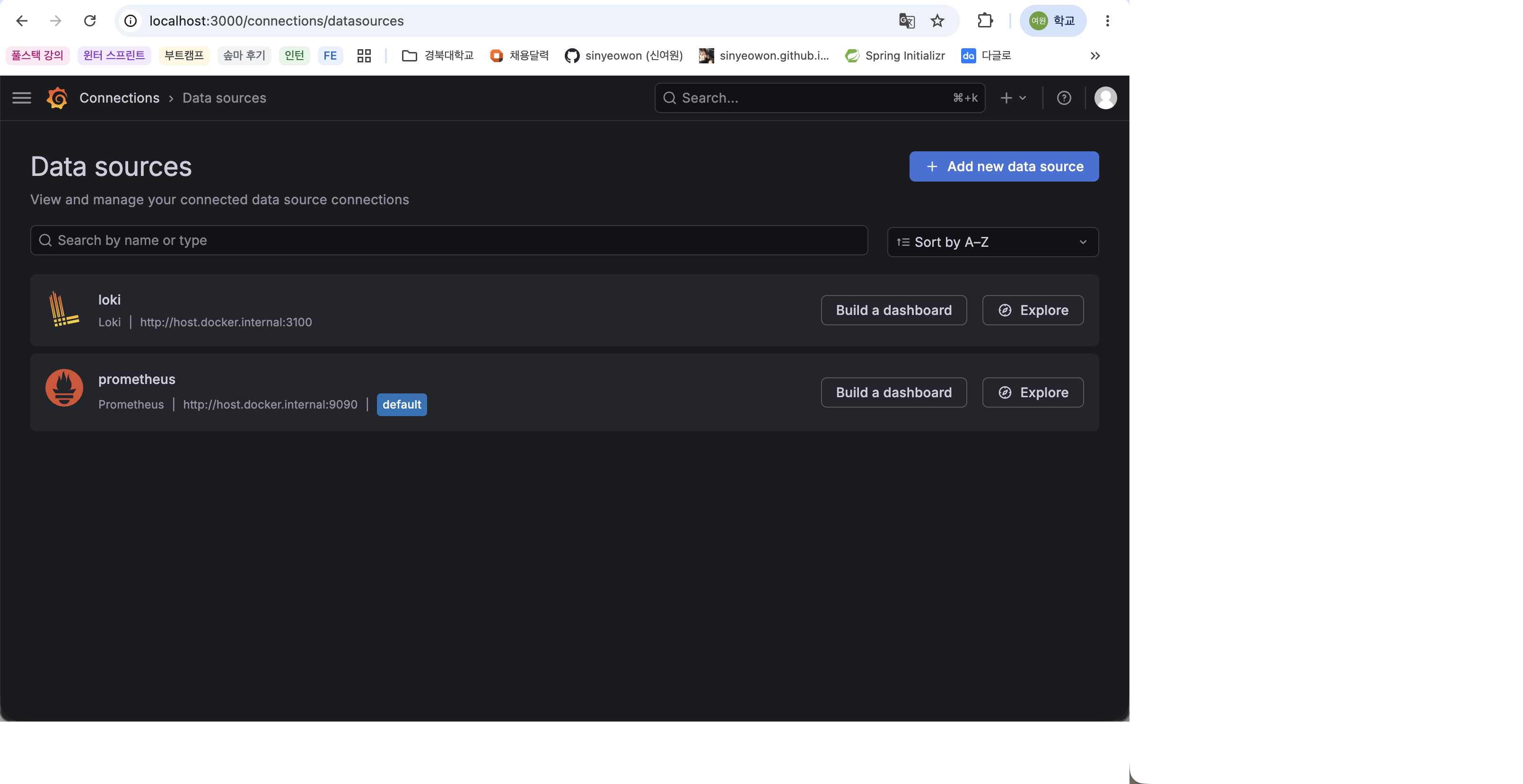Open the user profile avatar menu

point(1106,98)
